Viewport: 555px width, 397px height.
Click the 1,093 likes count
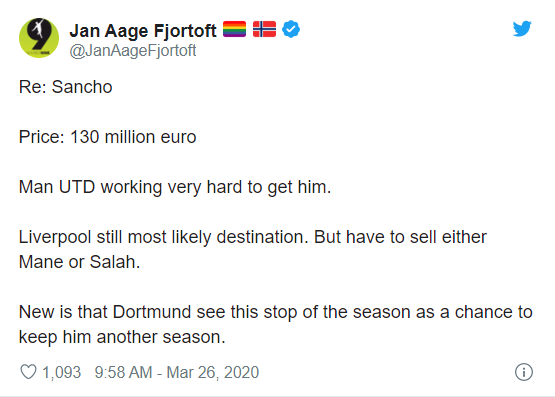62,372
